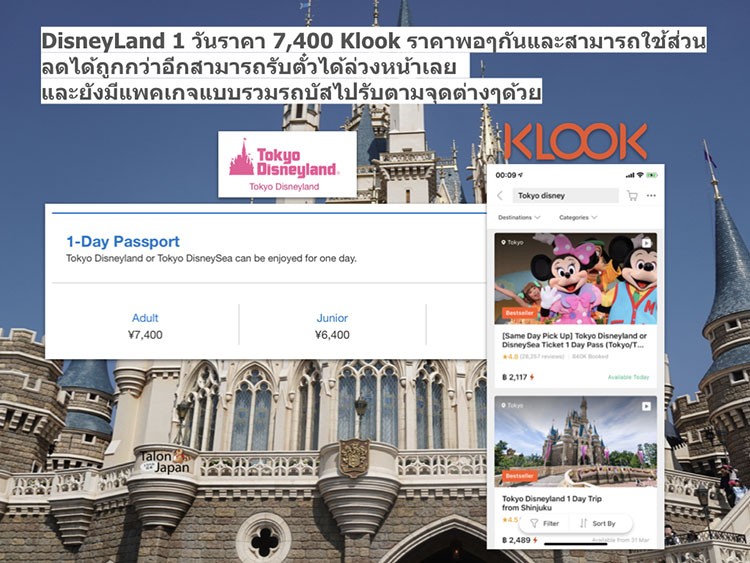Open Same Day Pick Up Disneyland ticket listing
The height and width of the screenshot is (563, 750).
pos(574,340)
